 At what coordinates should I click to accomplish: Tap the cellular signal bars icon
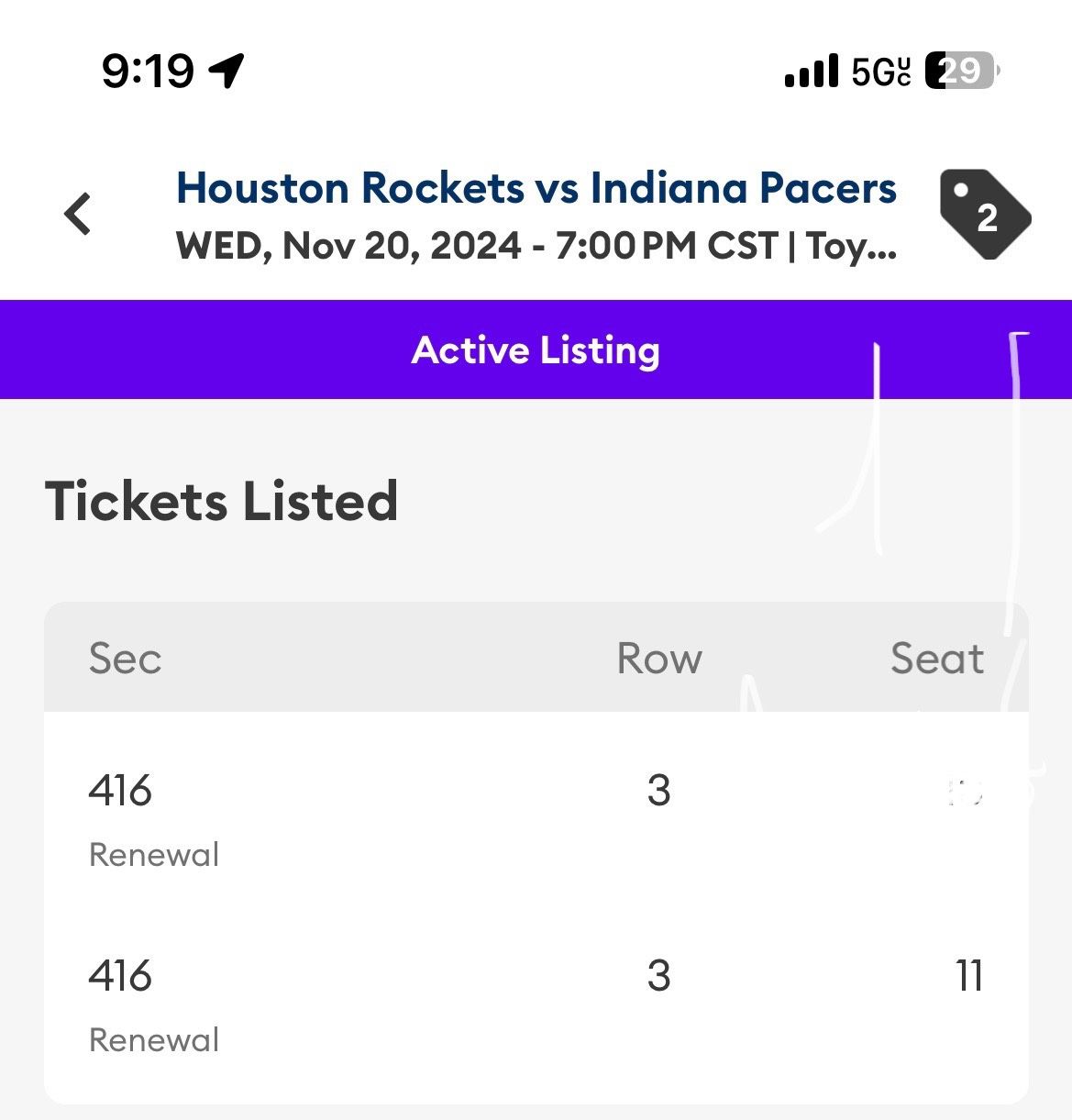click(x=812, y=71)
